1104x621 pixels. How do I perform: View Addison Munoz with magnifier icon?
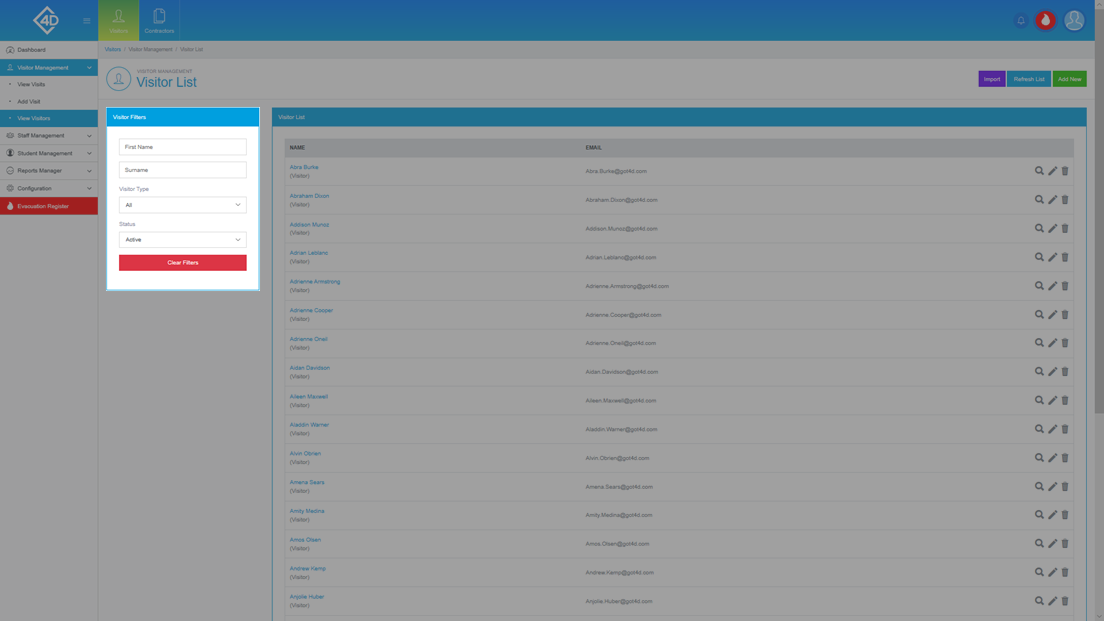[1039, 228]
